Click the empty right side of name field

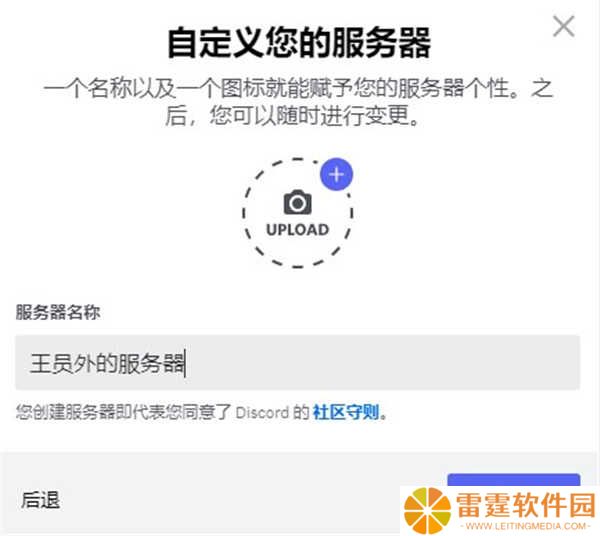pos(383,363)
